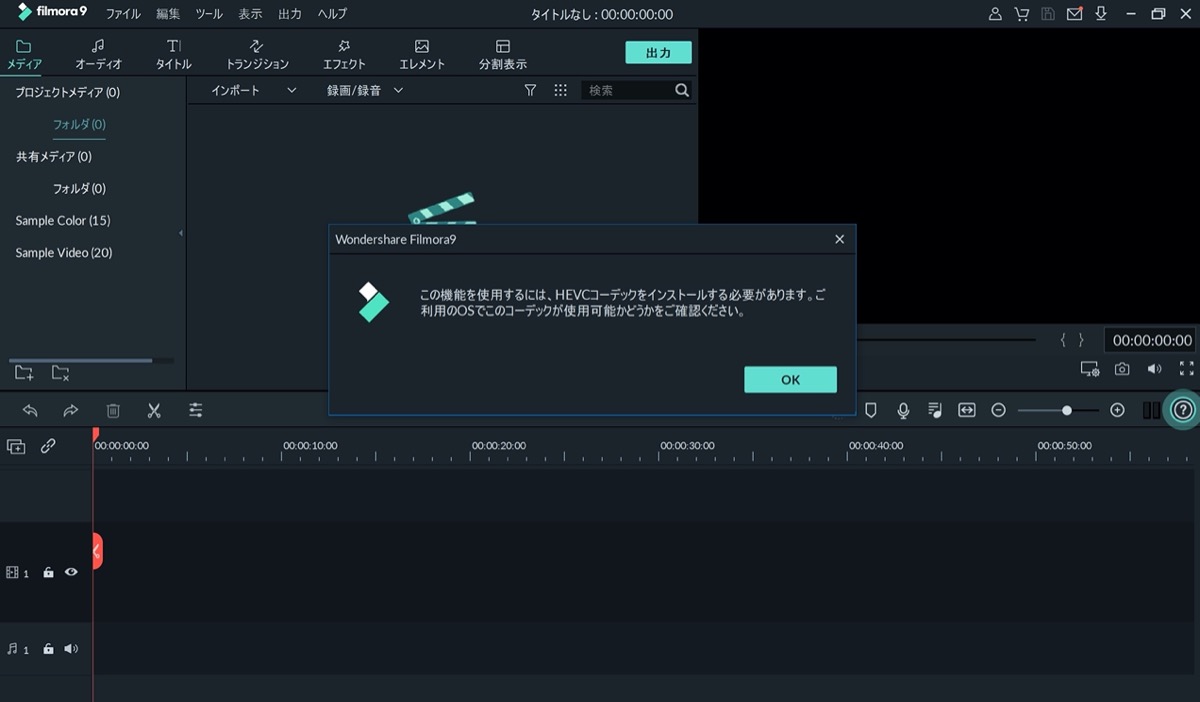Screen dimensions: 1200x702
Task: Open the help question mark button
Action: pyautogui.click(x=1183, y=410)
